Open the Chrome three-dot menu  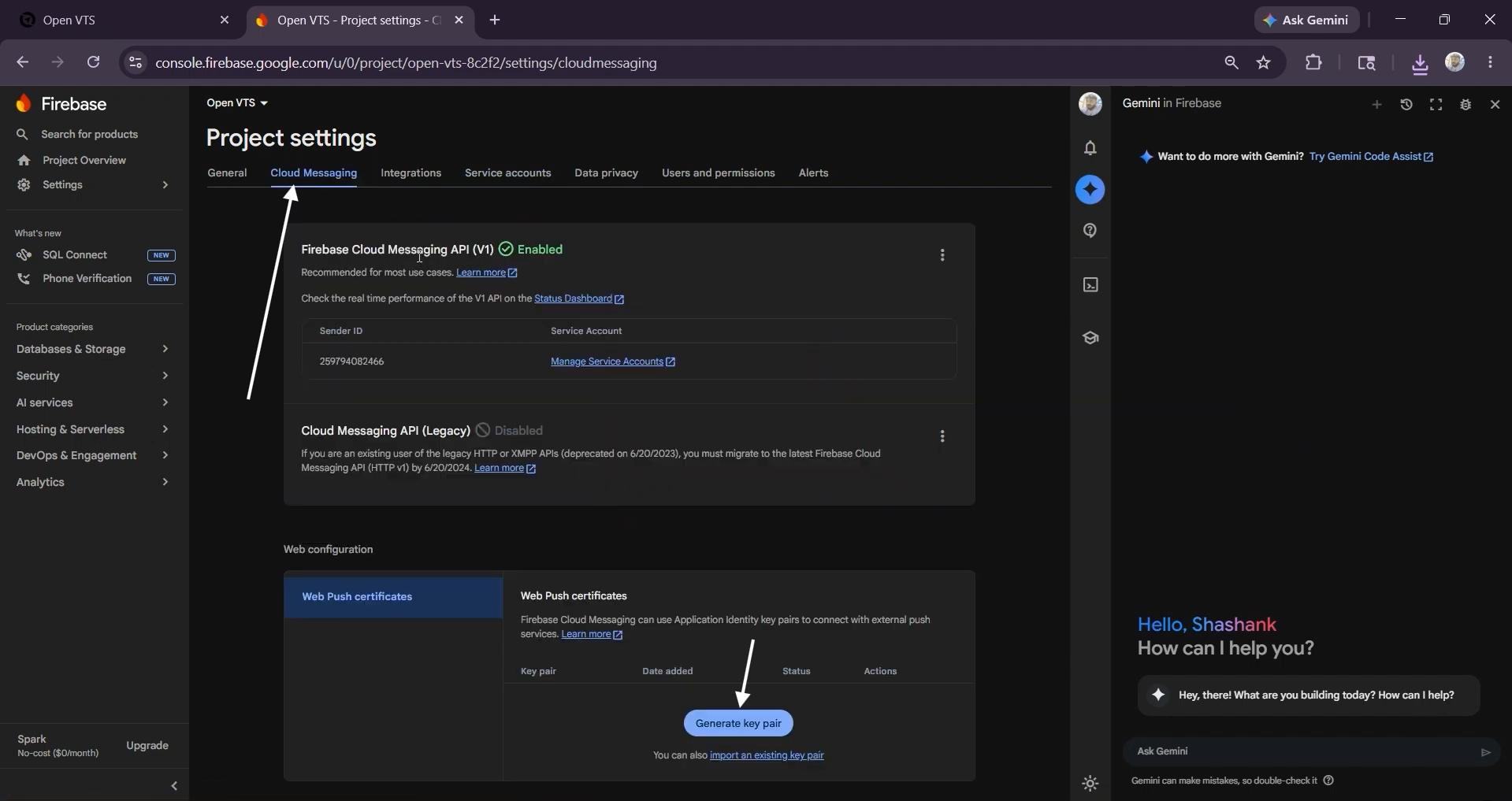[1490, 62]
